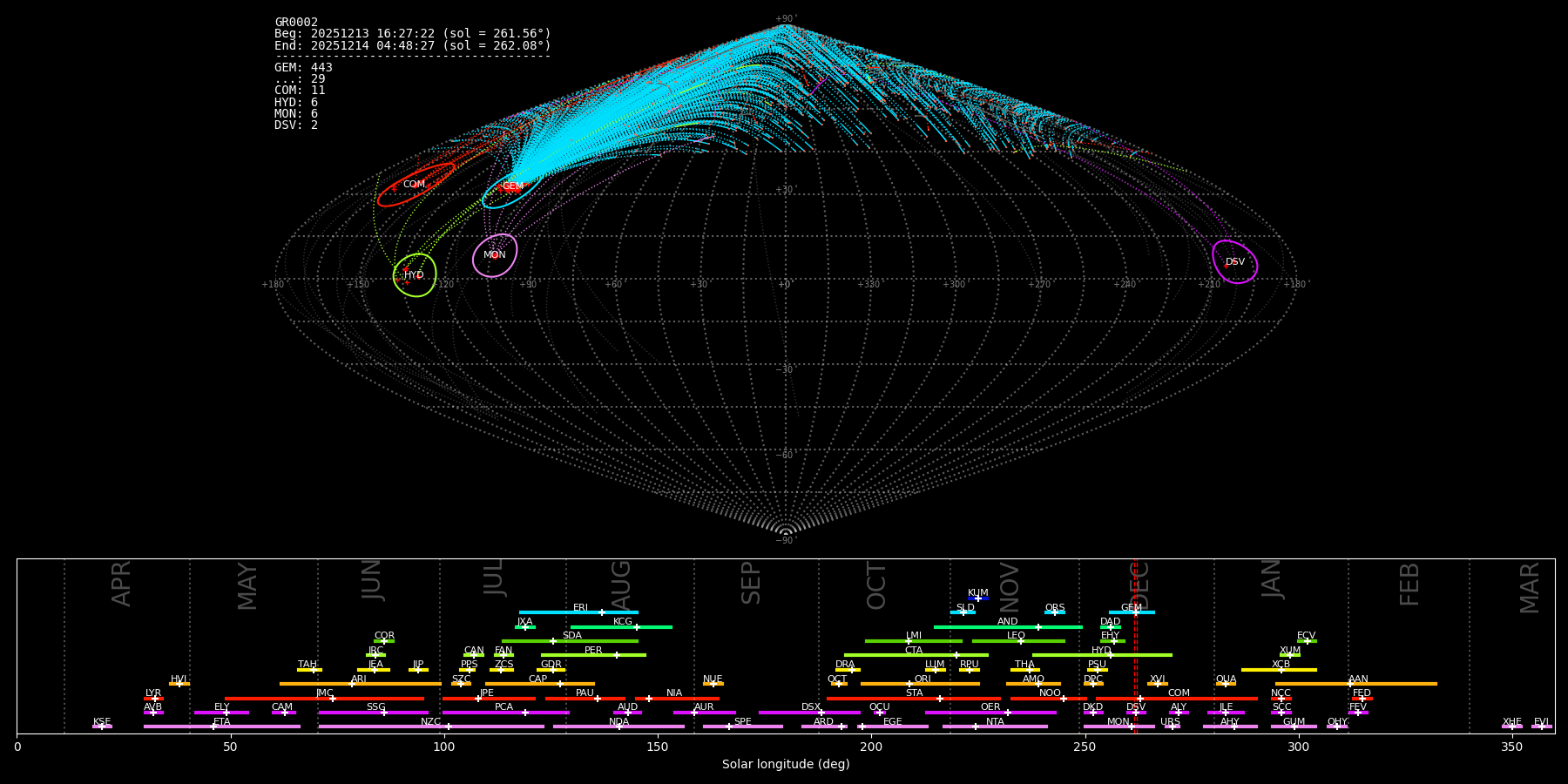Select the XCB shower label in the timeline

(x=1281, y=664)
